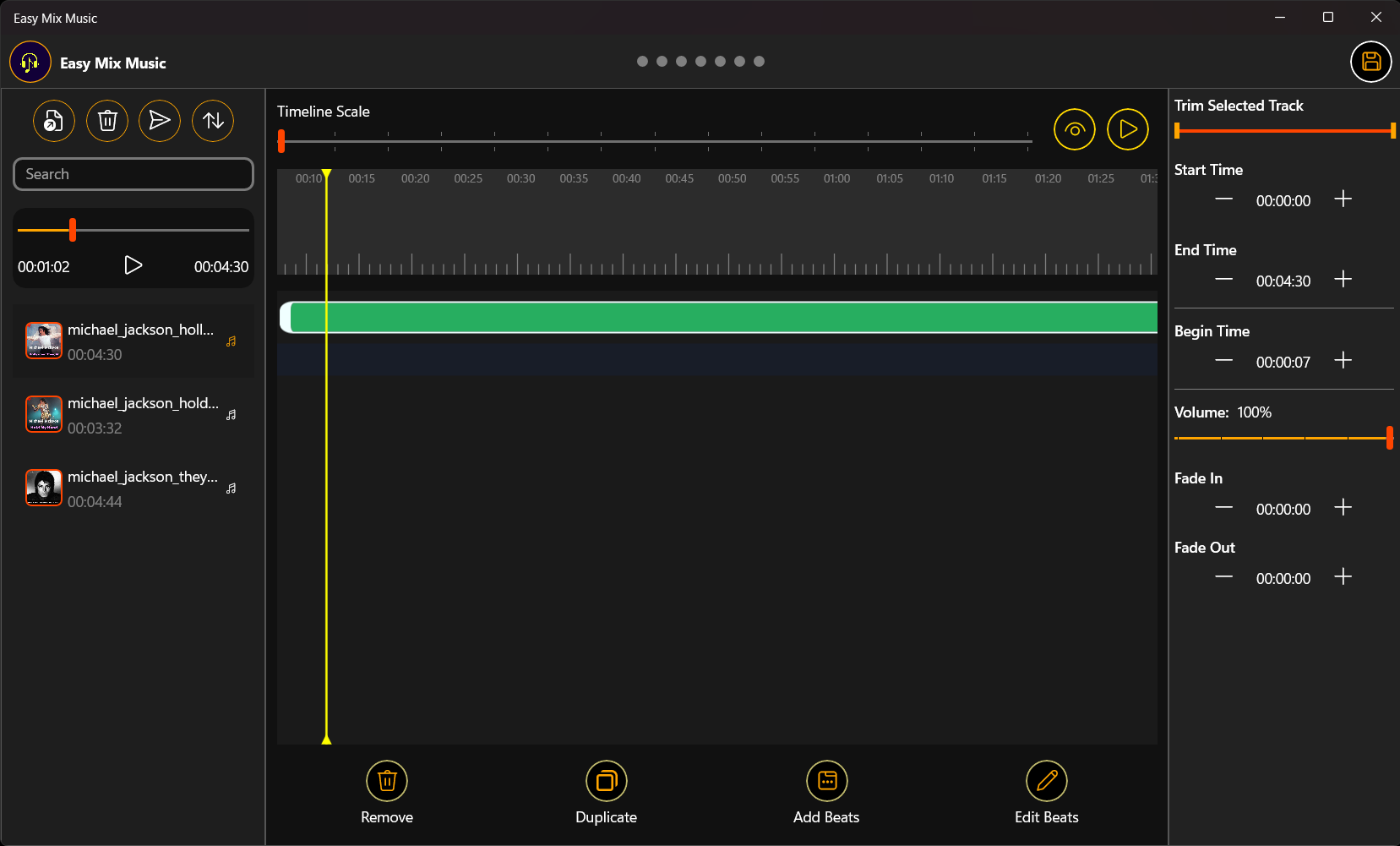This screenshot has height=846, width=1400.
Task: Adjust the Volume slider to lower level
Action: click(1267, 438)
